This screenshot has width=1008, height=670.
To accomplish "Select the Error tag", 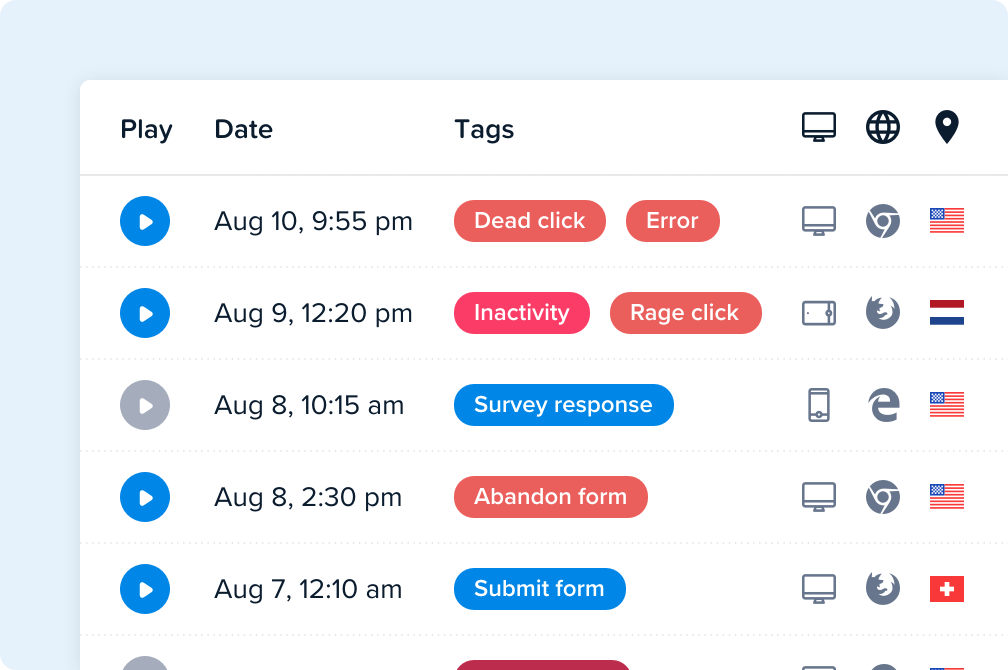I will click(x=672, y=221).
